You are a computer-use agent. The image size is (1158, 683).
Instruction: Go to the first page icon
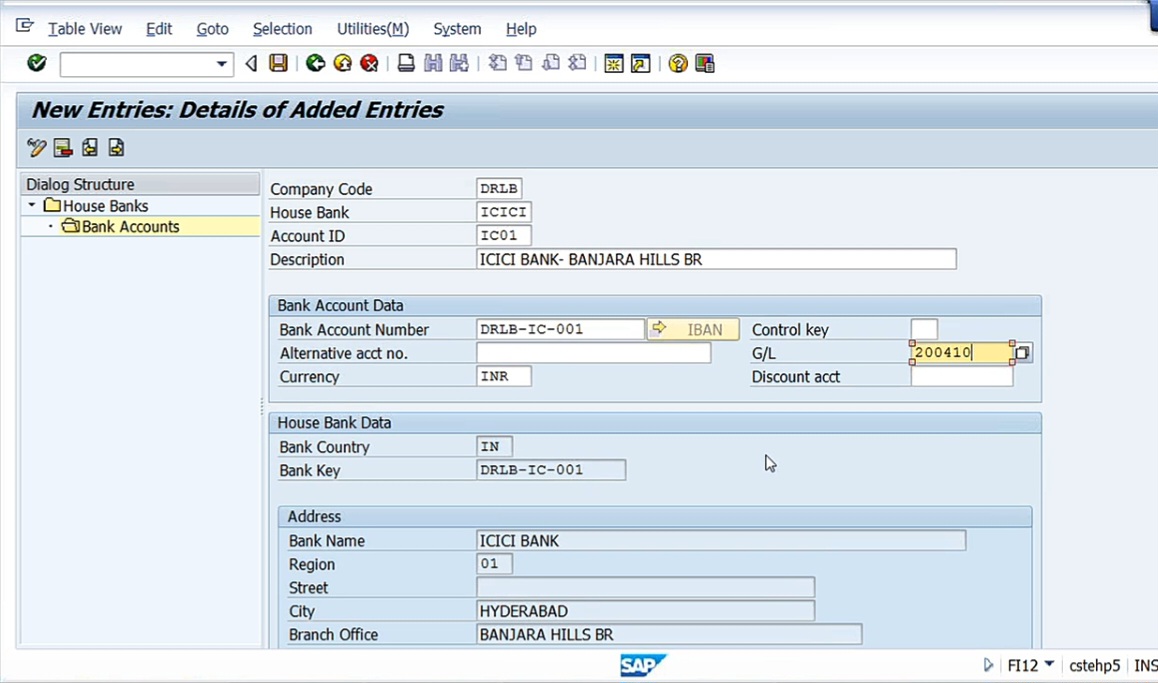(x=498, y=64)
